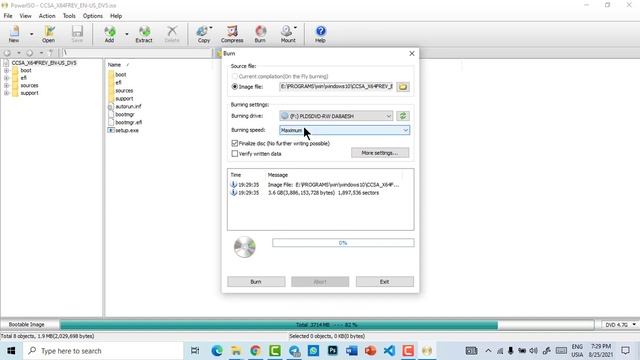The image size is (640, 360).
Task: Click the Copy disc toolbar icon
Action: [204, 34]
